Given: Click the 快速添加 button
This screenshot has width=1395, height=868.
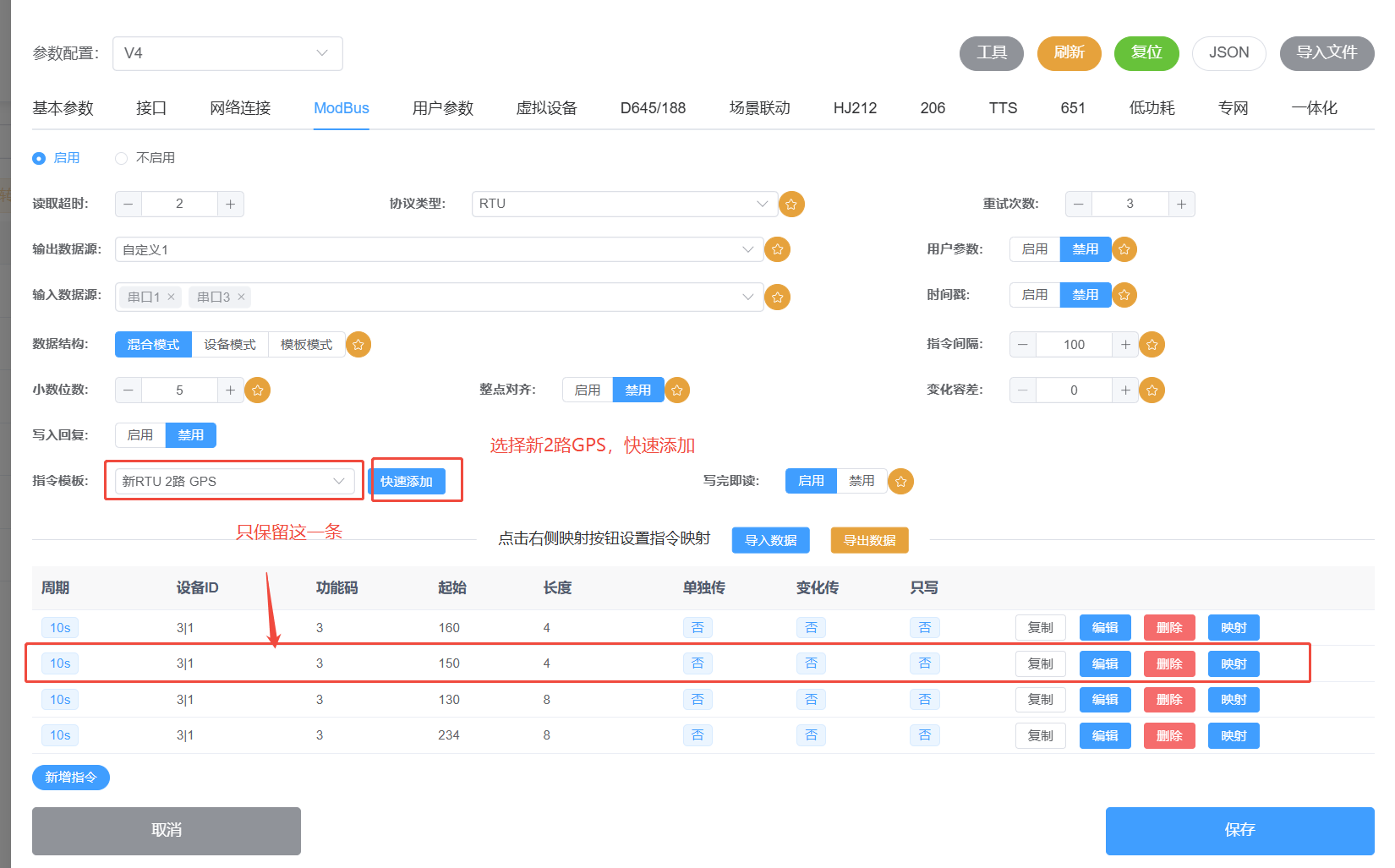Looking at the screenshot, I should (x=407, y=481).
